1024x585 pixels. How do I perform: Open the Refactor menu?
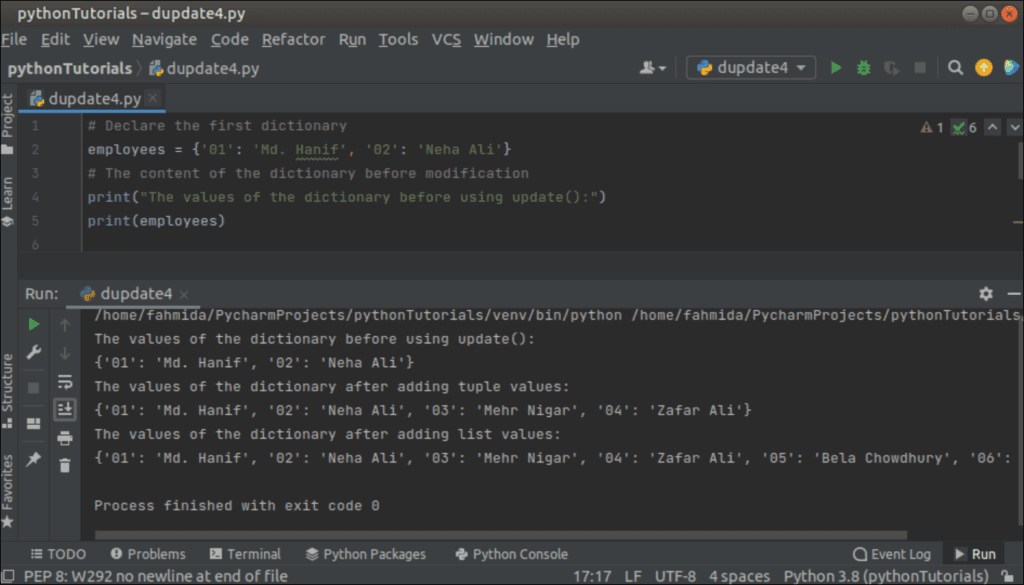point(293,39)
